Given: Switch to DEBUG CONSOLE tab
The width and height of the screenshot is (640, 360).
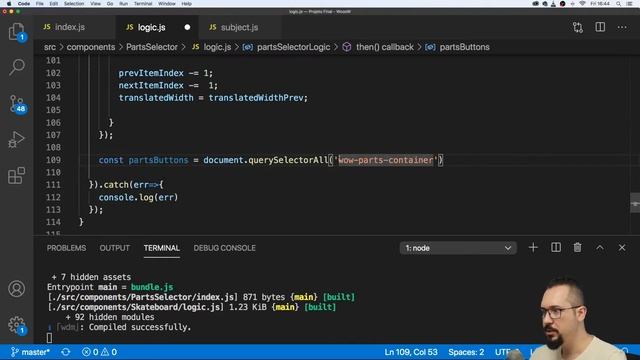Looking at the screenshot, I should tap(224, 248).
